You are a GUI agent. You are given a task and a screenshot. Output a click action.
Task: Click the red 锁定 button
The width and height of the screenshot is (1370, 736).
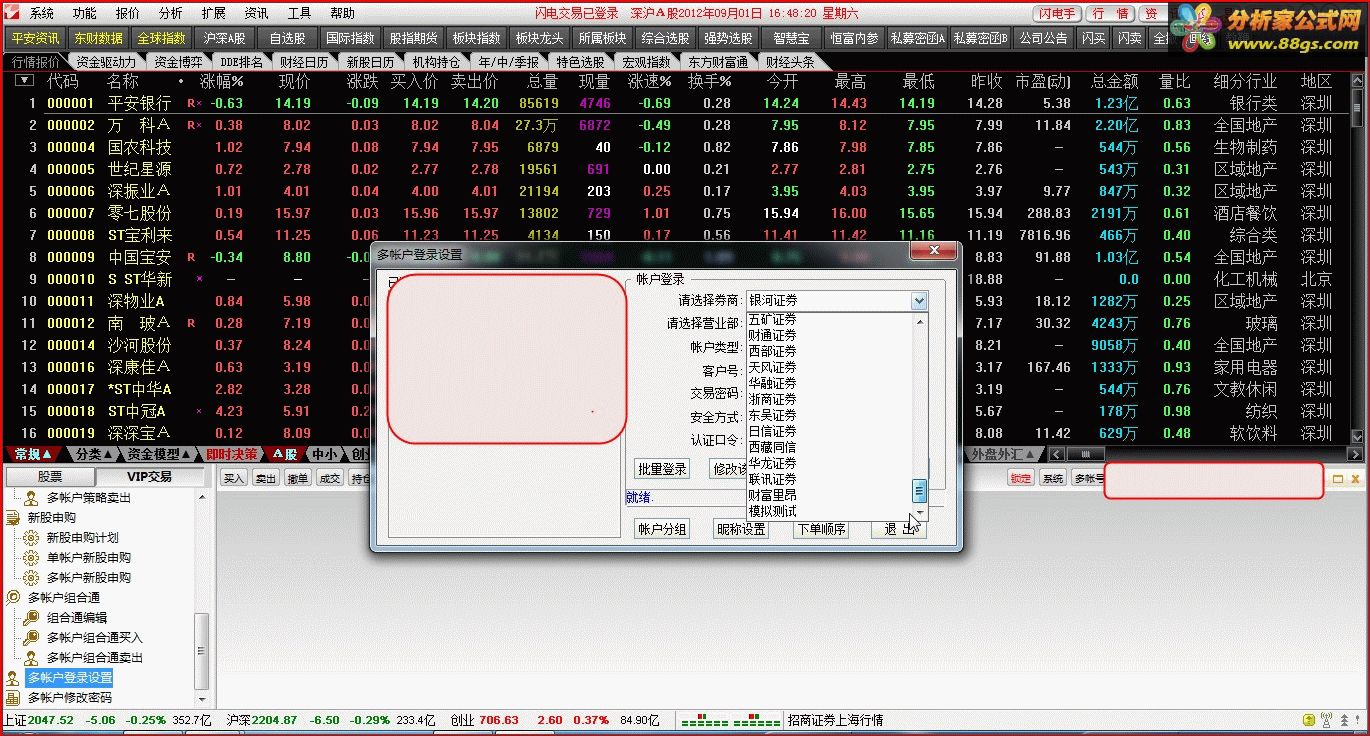pos(1020,479)
